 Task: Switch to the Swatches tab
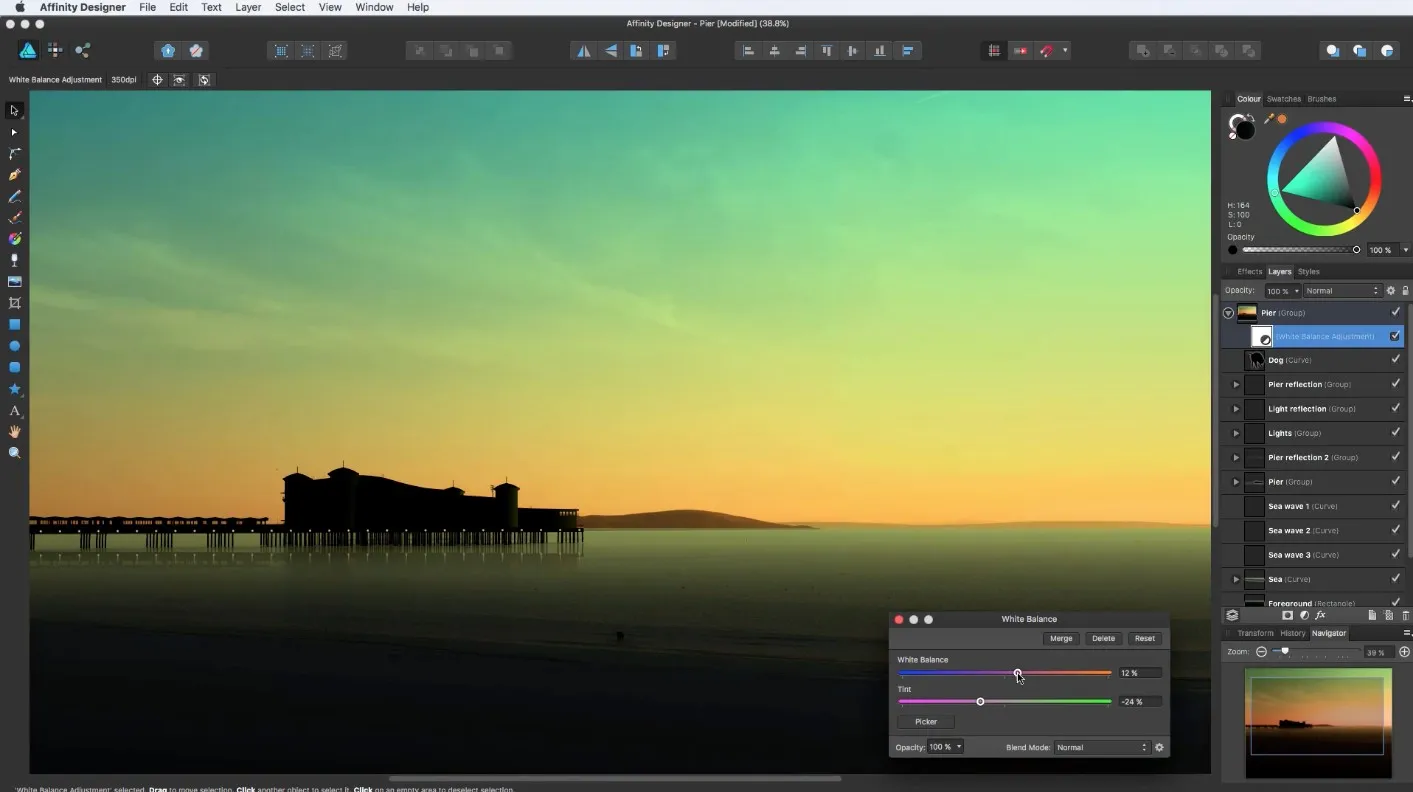pos(1284,99)
